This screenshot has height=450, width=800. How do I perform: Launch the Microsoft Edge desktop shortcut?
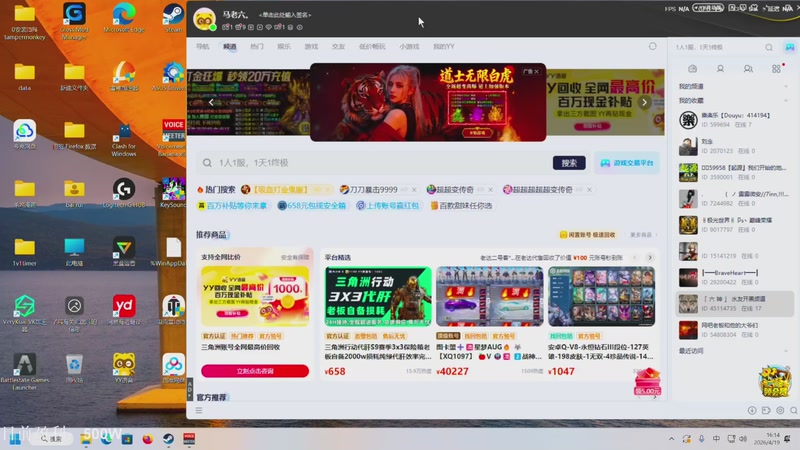click(x=123, y=18)
